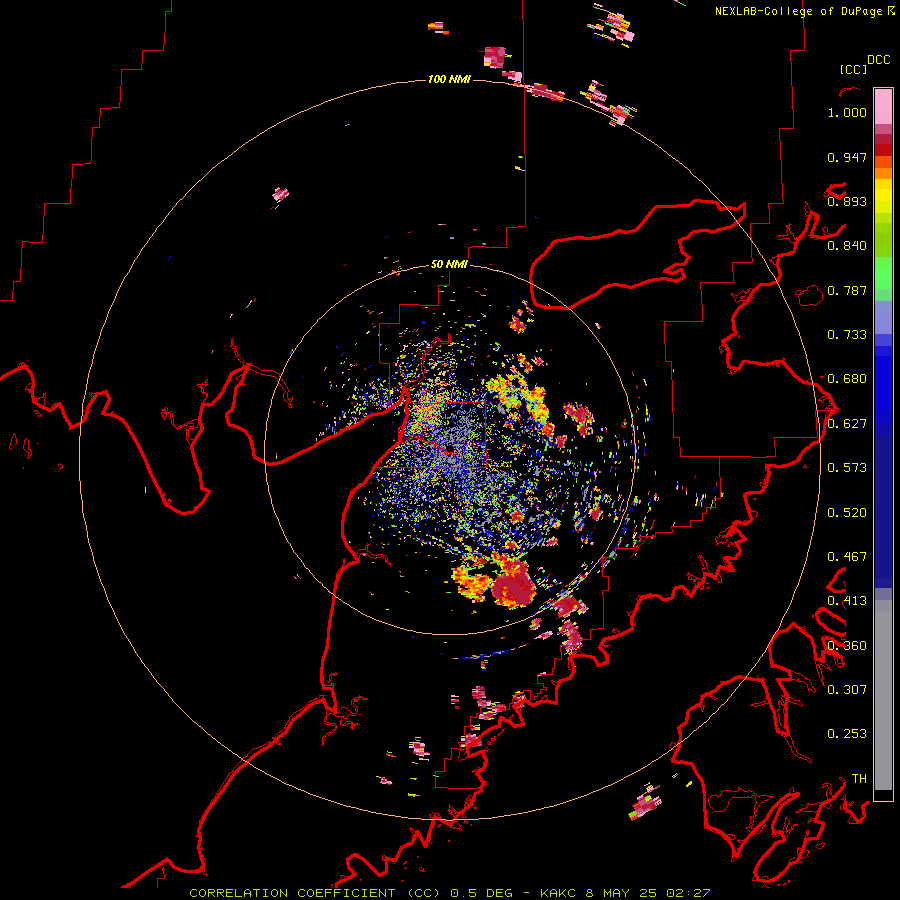Click the 0.307 value on color scale
Screen dimensions: 900x900
[x=847, y=690]
